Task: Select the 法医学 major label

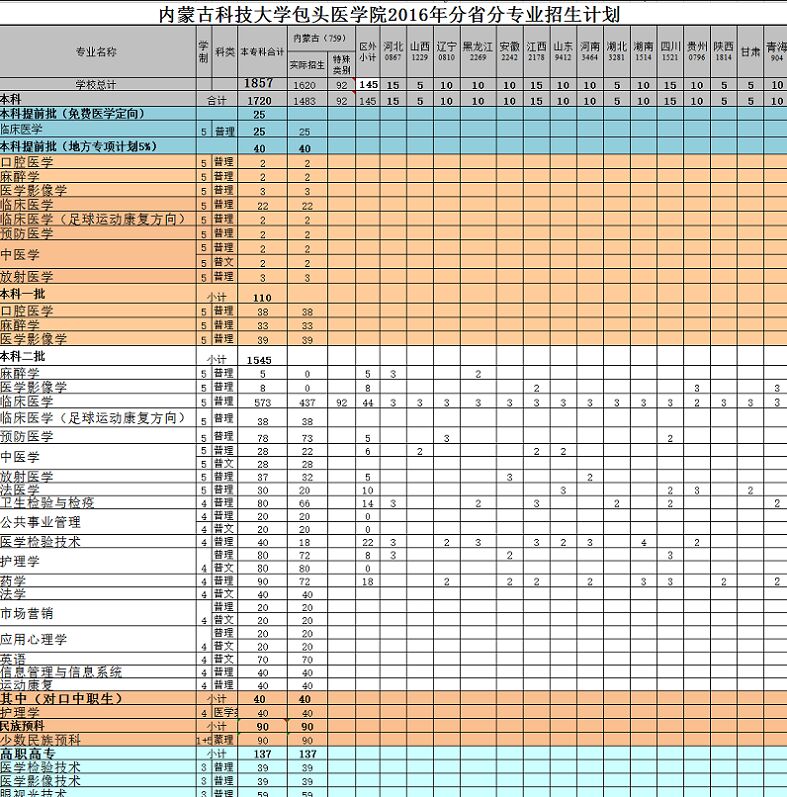Action: click(x=20, y=489)
